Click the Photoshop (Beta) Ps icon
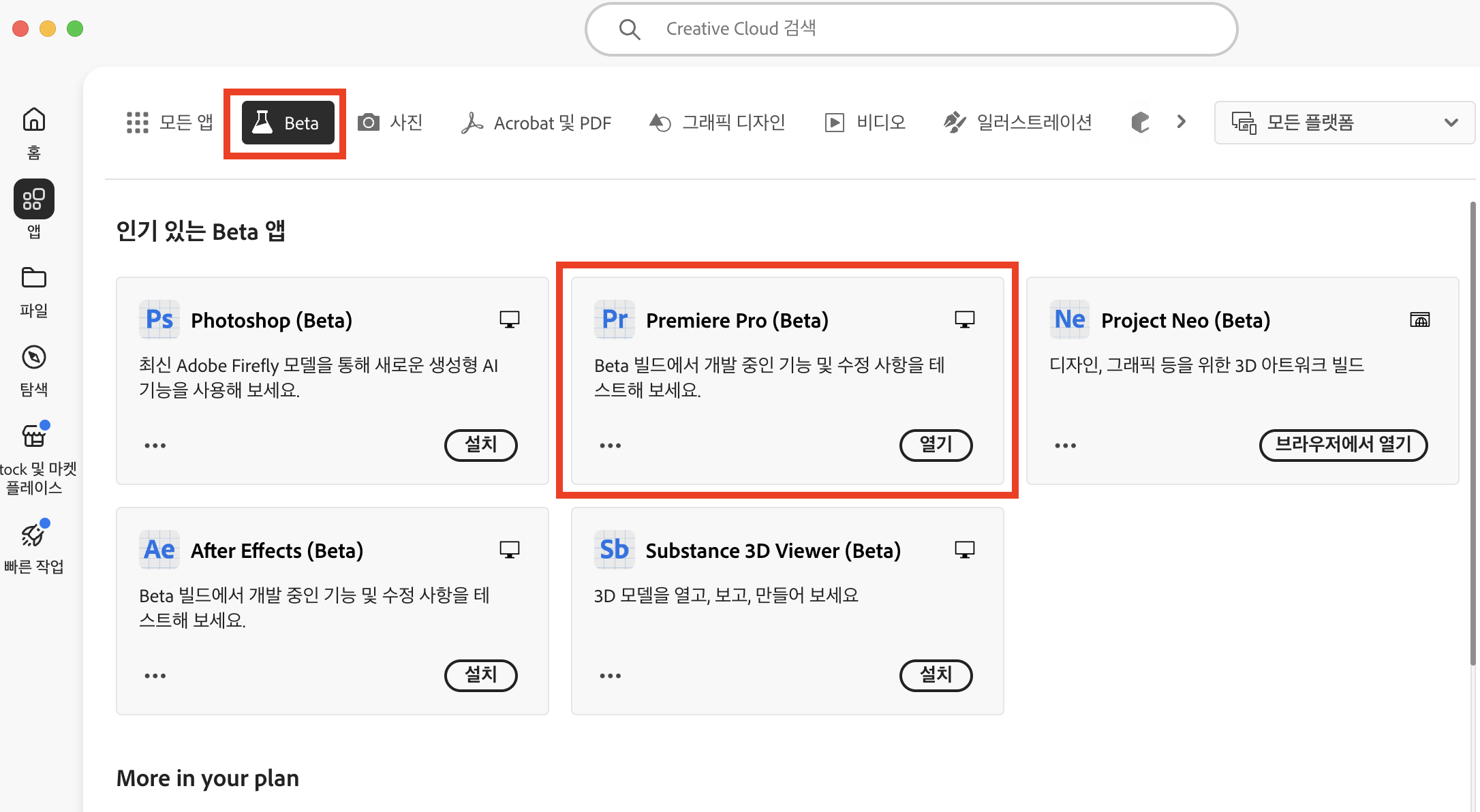 coord(159,319)
